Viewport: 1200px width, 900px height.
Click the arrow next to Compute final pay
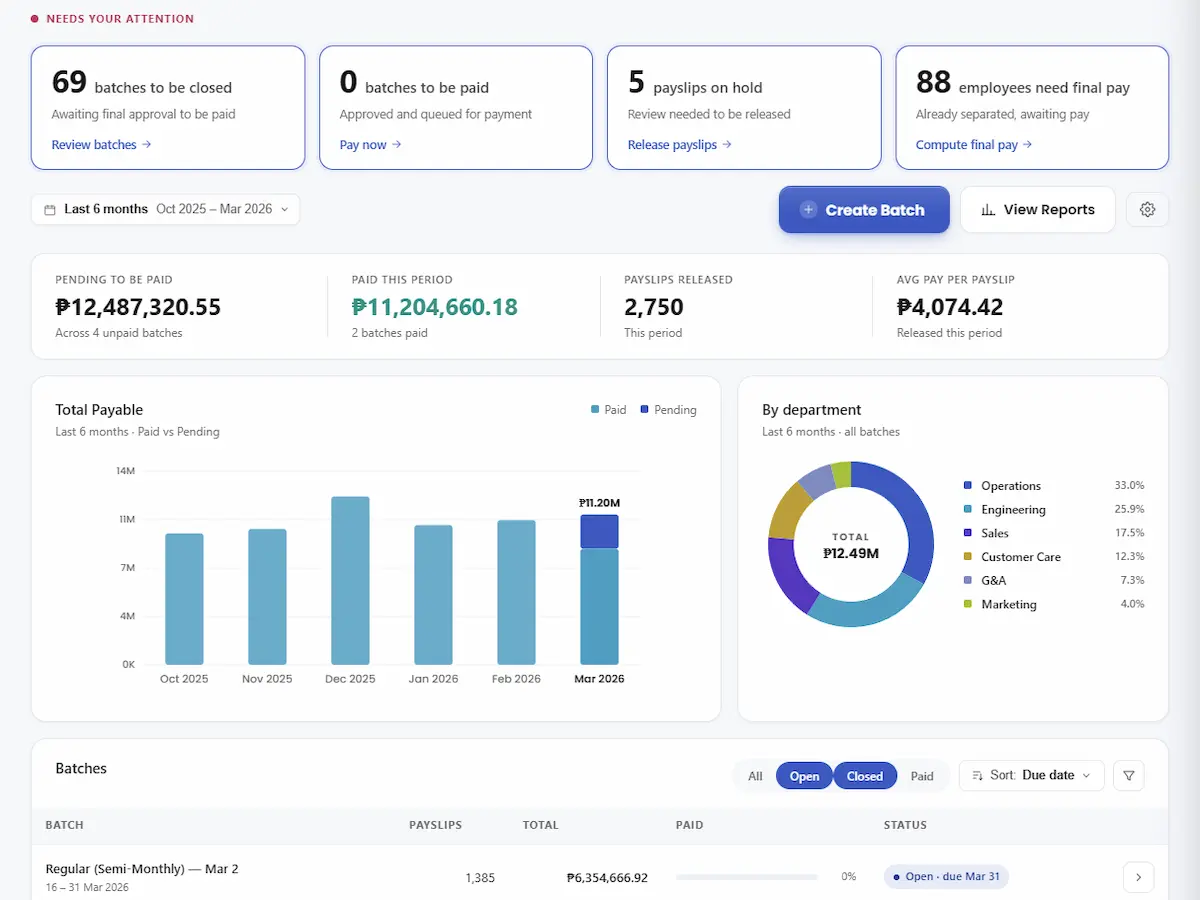tap(1028, 145)
